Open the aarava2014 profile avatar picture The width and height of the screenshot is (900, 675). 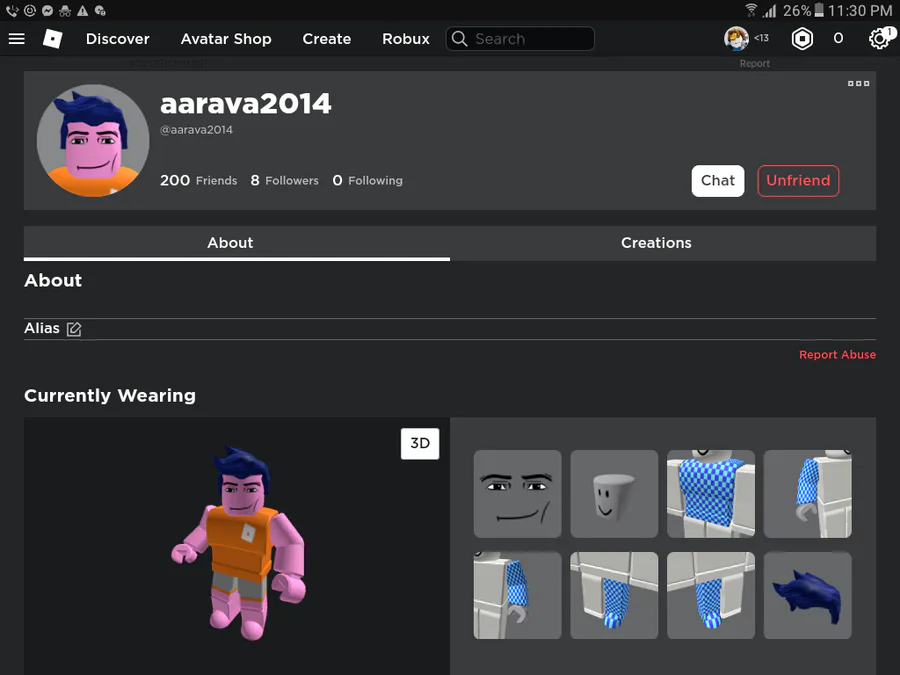(93, 141)
